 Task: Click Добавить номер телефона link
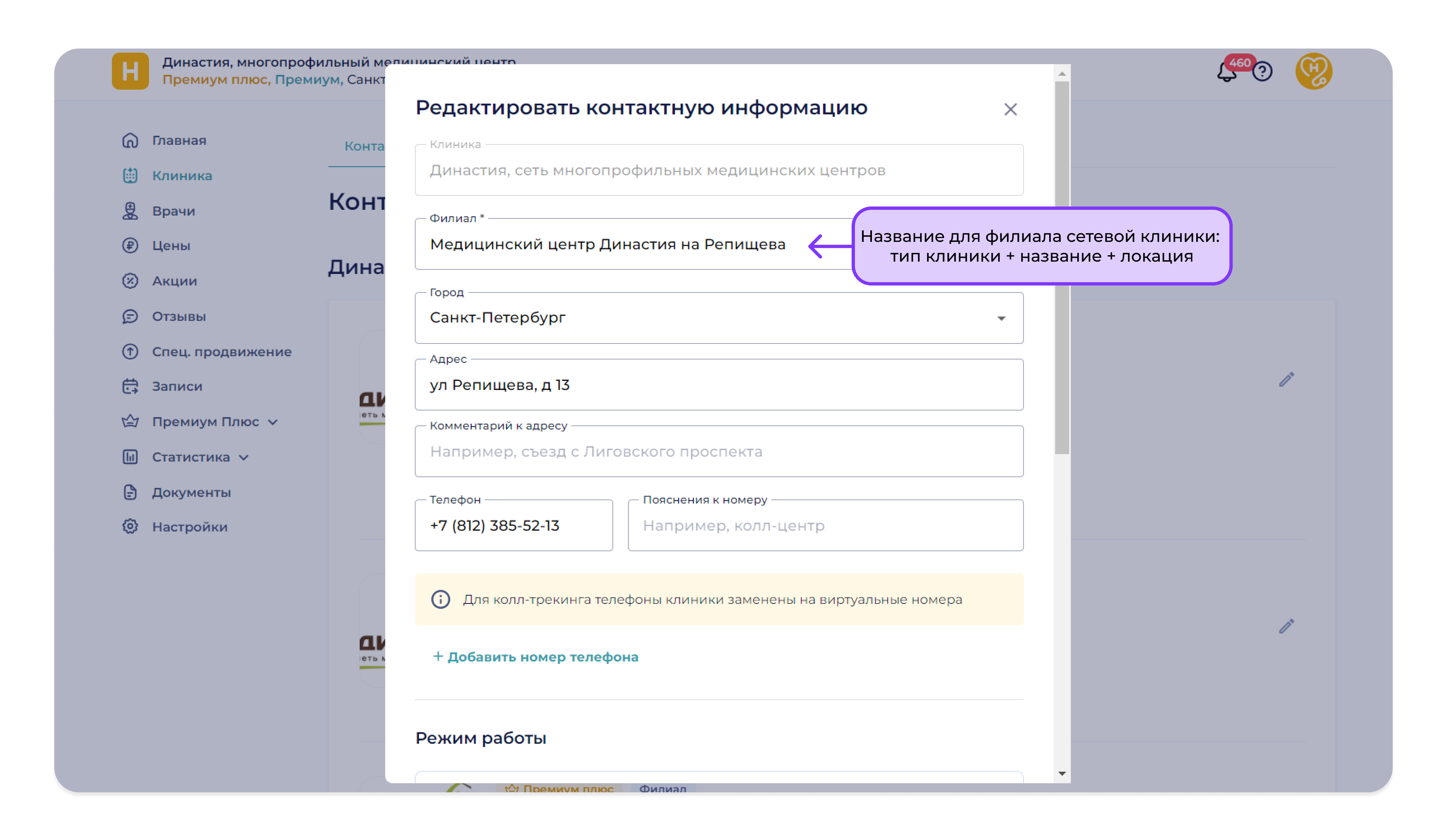535,657
